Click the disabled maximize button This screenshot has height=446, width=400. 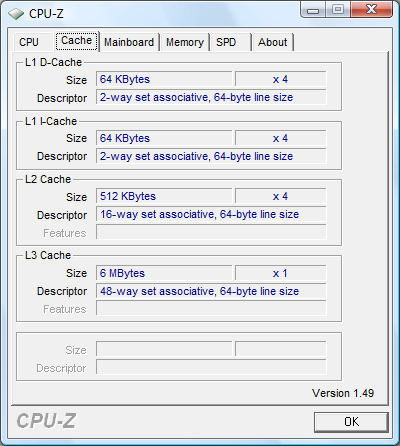point(338,10)
